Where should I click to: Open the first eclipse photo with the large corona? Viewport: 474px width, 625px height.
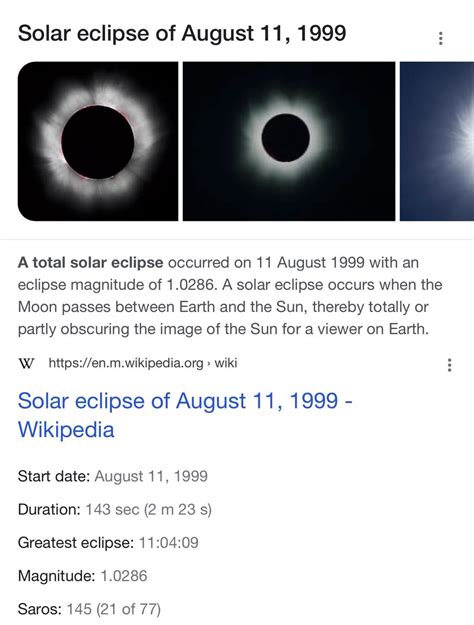pyautogui.click(x=98, y=141)
